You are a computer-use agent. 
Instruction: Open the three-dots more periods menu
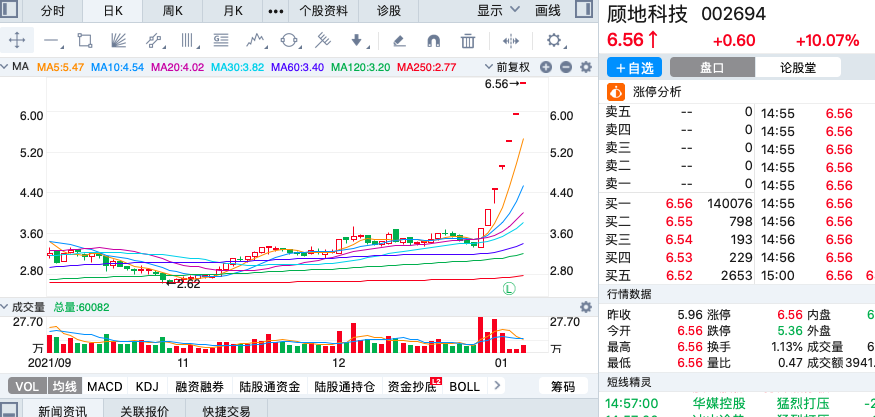point(276,11)
